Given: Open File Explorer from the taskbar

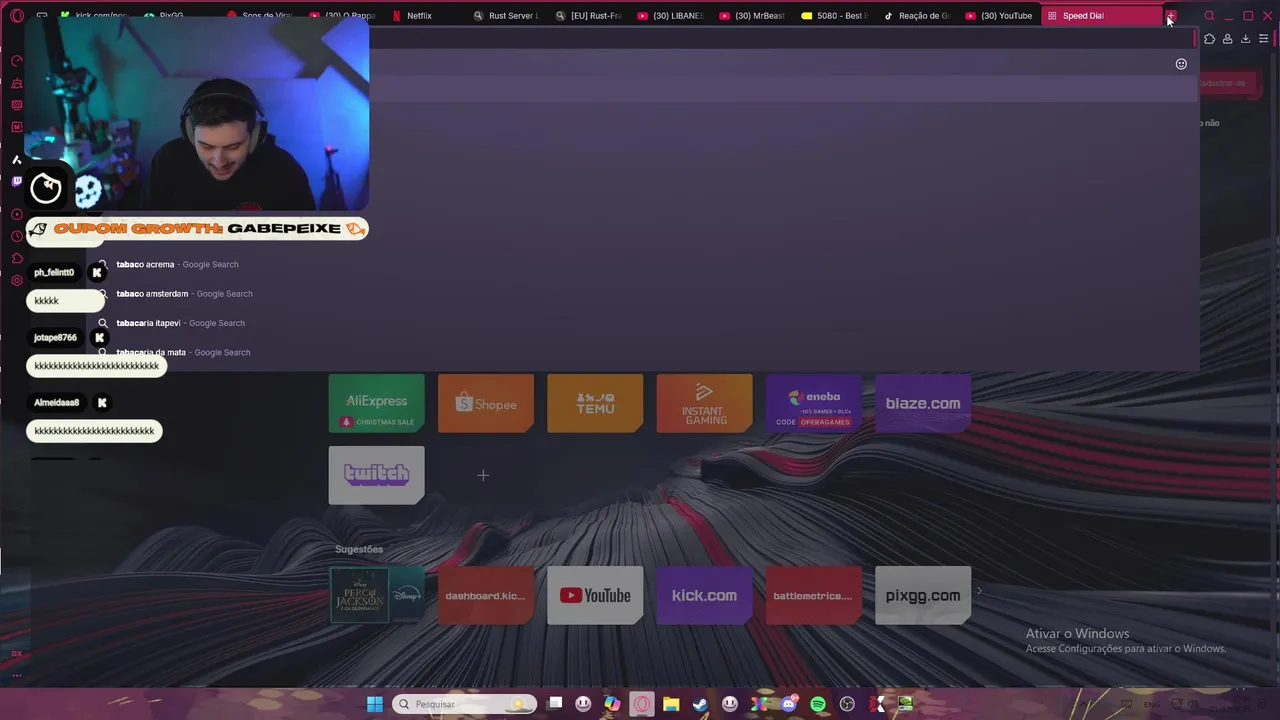Looking at the screenshot, I should (671, 704).
